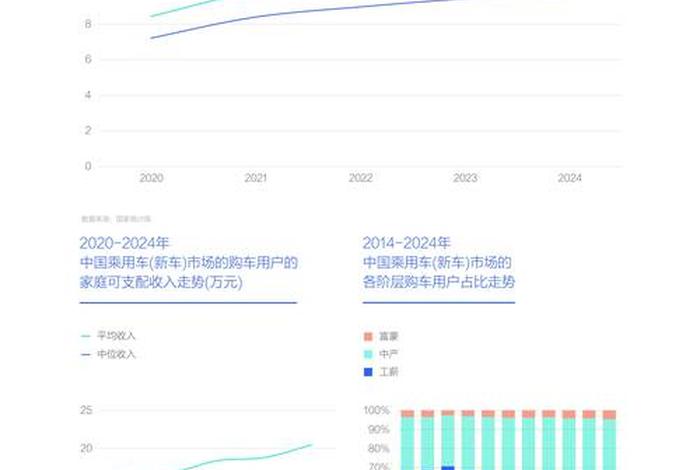Screen dimensions: 700x470
Task: Select the 中位收入 legend label
Action: pos(116,354)
